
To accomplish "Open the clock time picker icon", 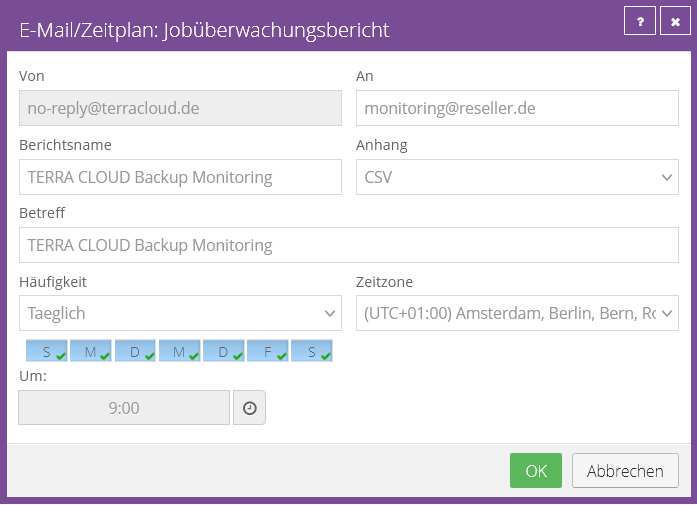I will (249, 408).
